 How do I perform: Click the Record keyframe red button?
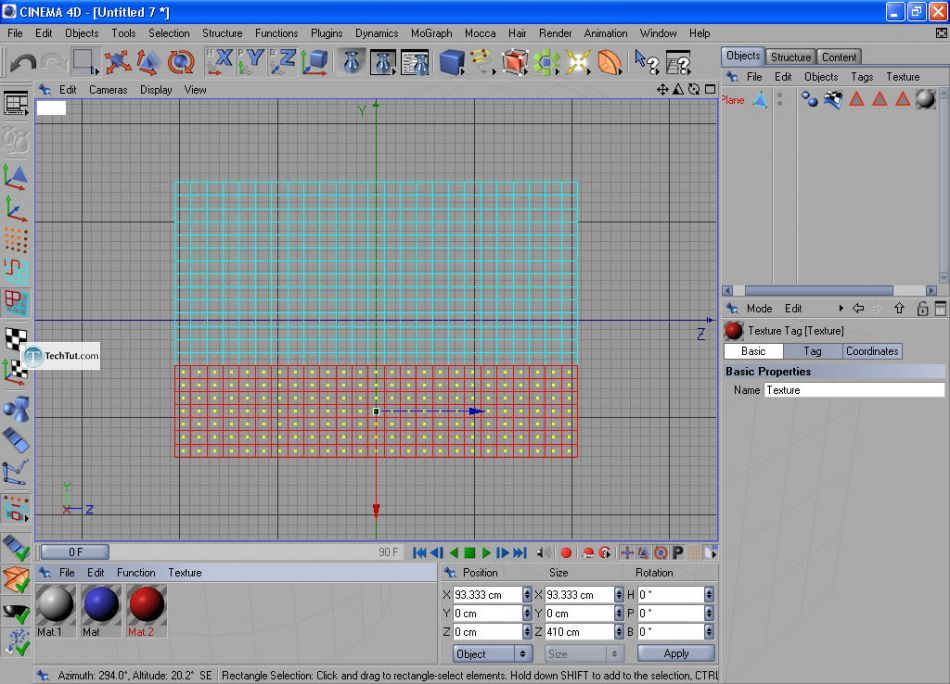click(566, 553)
